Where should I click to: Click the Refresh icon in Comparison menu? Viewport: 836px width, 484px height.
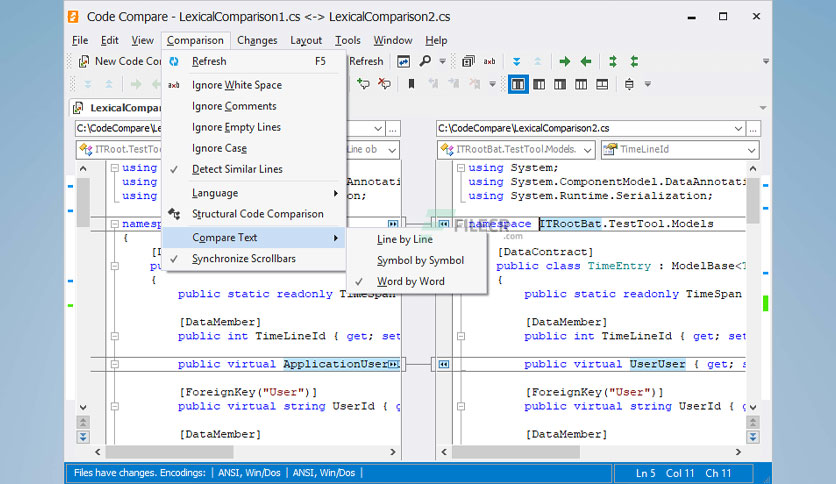tap(174, 61)
